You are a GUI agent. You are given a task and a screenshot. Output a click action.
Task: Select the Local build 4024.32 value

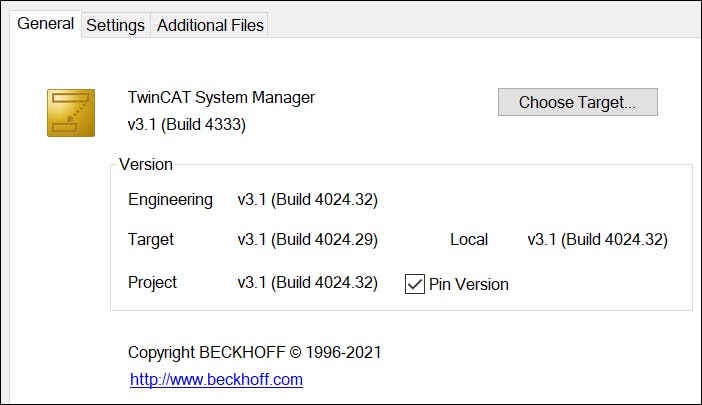point(597,240)
